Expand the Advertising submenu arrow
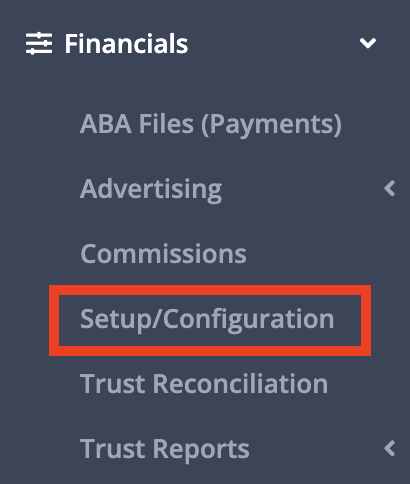410x484 pixels. (x=390, y=189)
